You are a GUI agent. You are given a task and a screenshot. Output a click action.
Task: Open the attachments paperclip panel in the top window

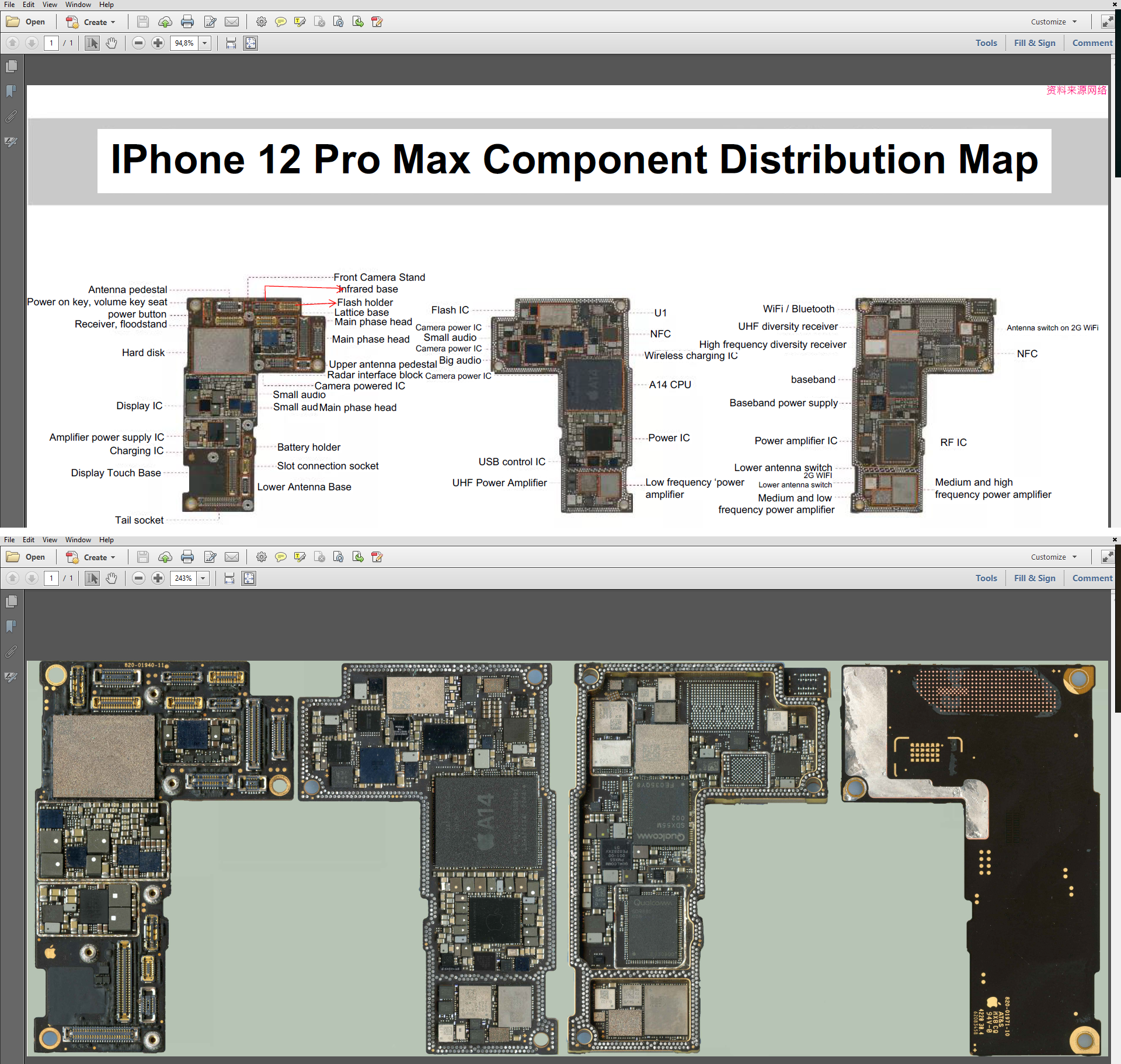(x=11, y=117)
